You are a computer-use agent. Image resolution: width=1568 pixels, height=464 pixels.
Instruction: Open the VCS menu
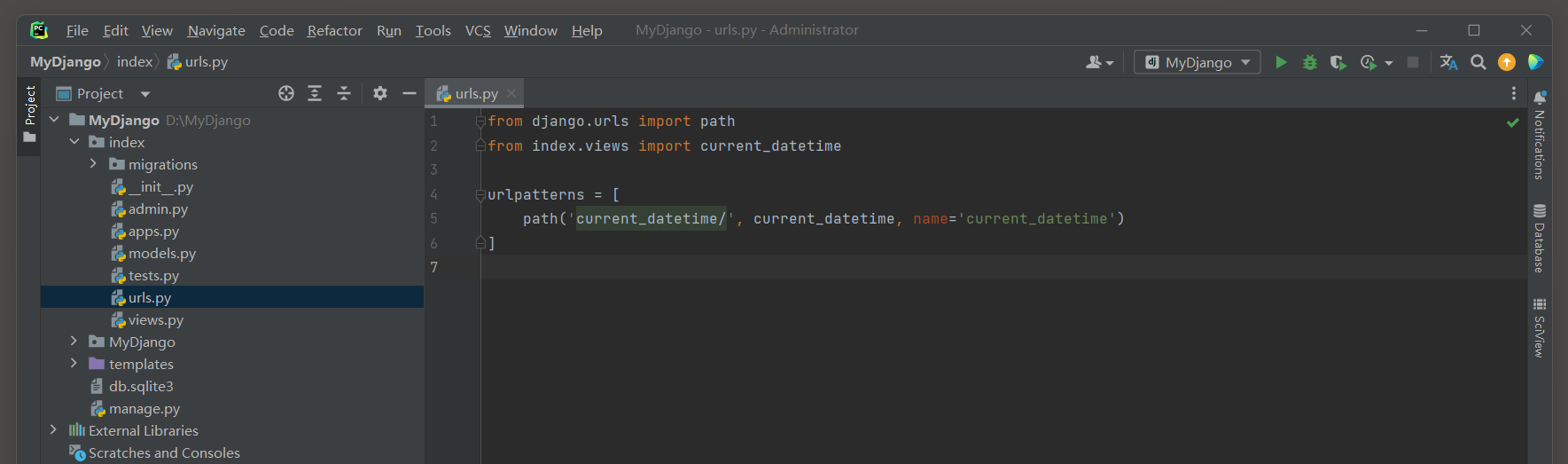(478, 30)
